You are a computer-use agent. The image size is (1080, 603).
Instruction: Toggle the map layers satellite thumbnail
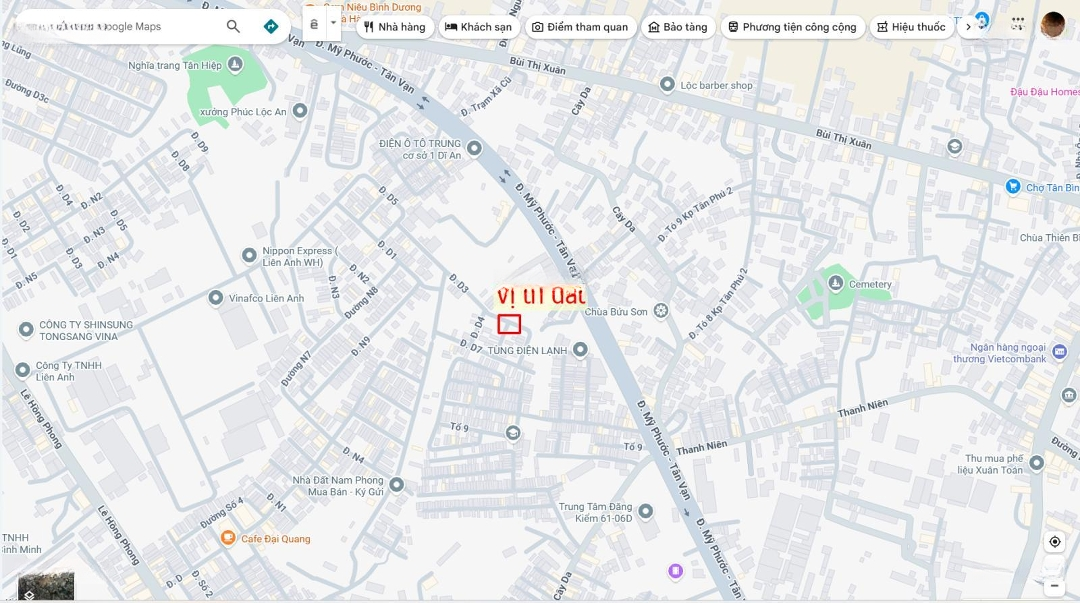click(x=46, y=586)
